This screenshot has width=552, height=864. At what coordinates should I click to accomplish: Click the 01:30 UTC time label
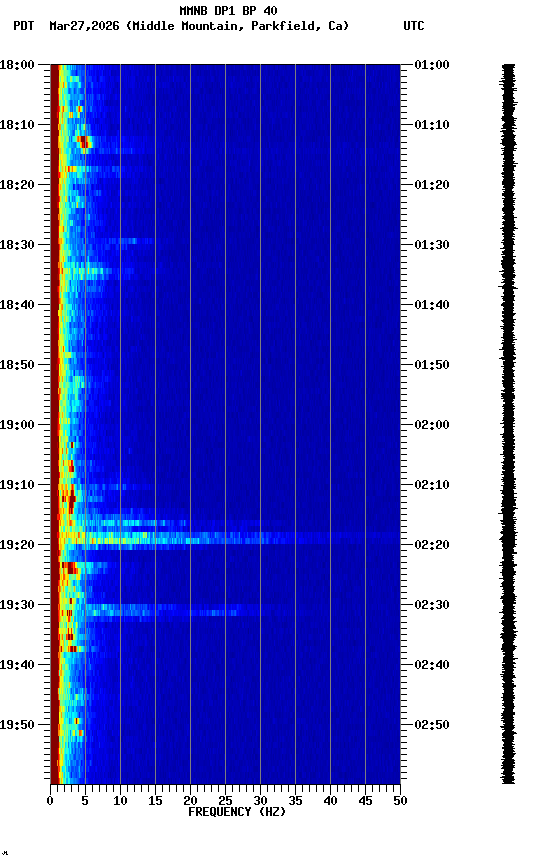(432, 245)
